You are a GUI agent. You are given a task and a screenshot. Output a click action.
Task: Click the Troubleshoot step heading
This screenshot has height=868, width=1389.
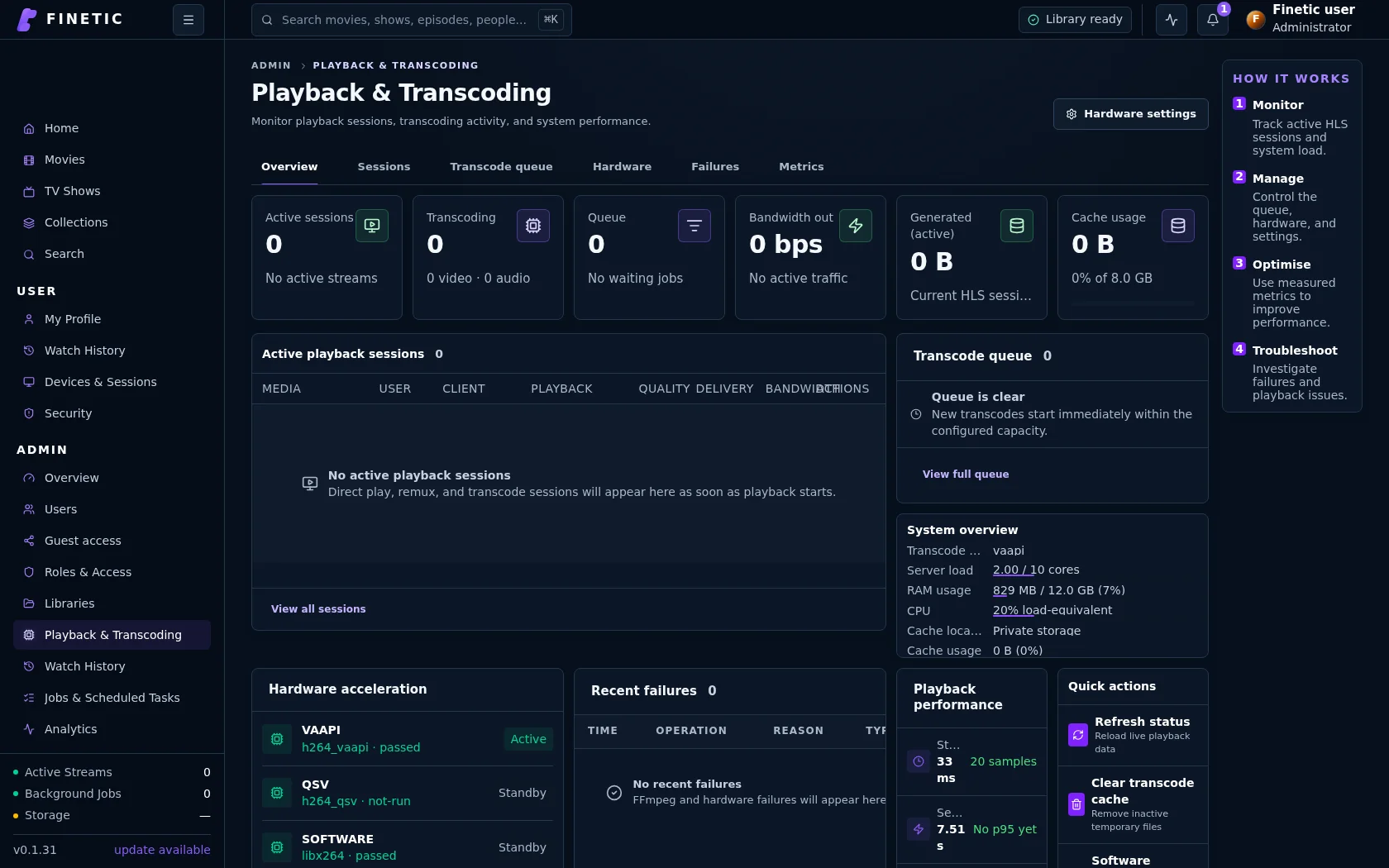(1295, 351)
